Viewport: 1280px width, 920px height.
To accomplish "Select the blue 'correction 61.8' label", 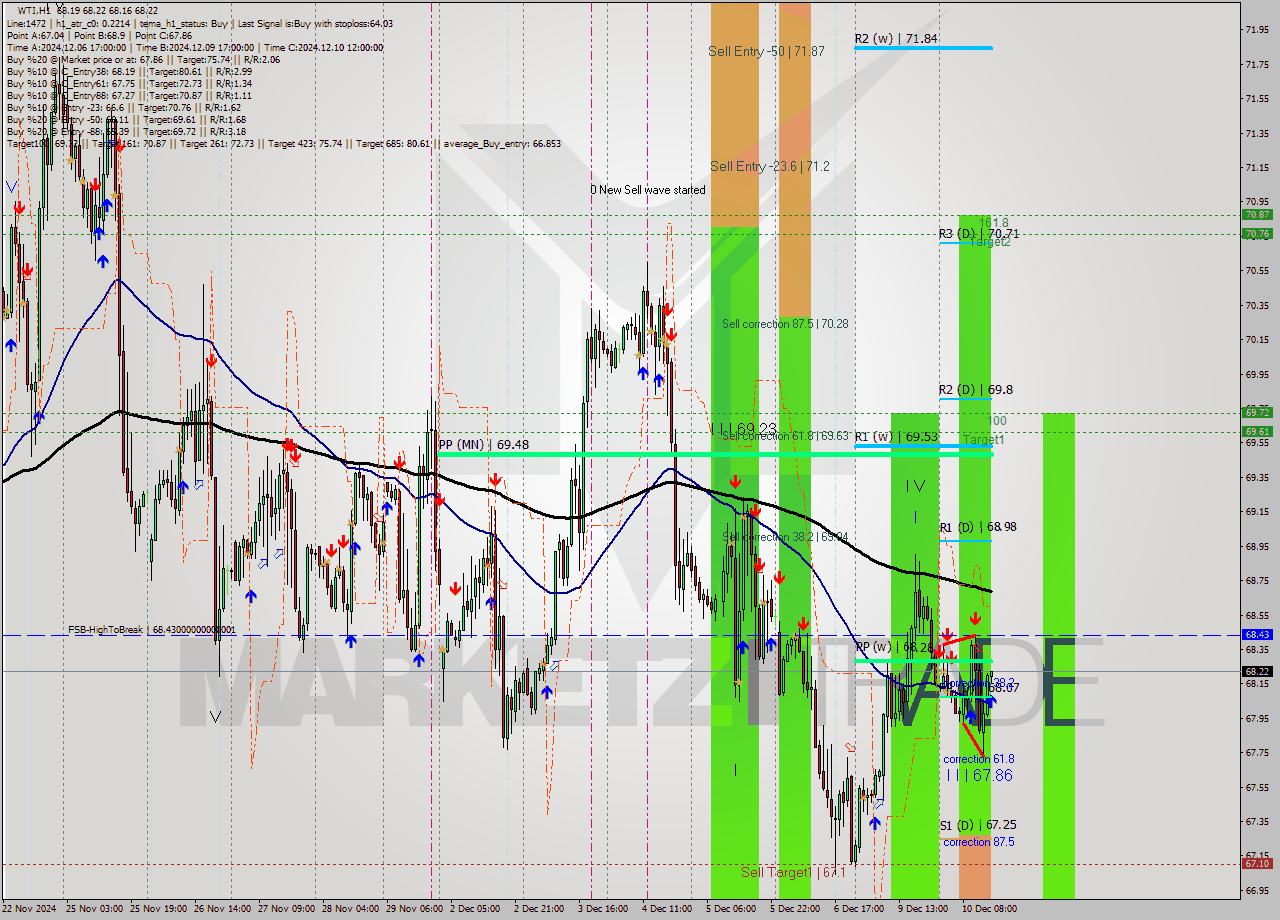I will [x=978, y=760].
